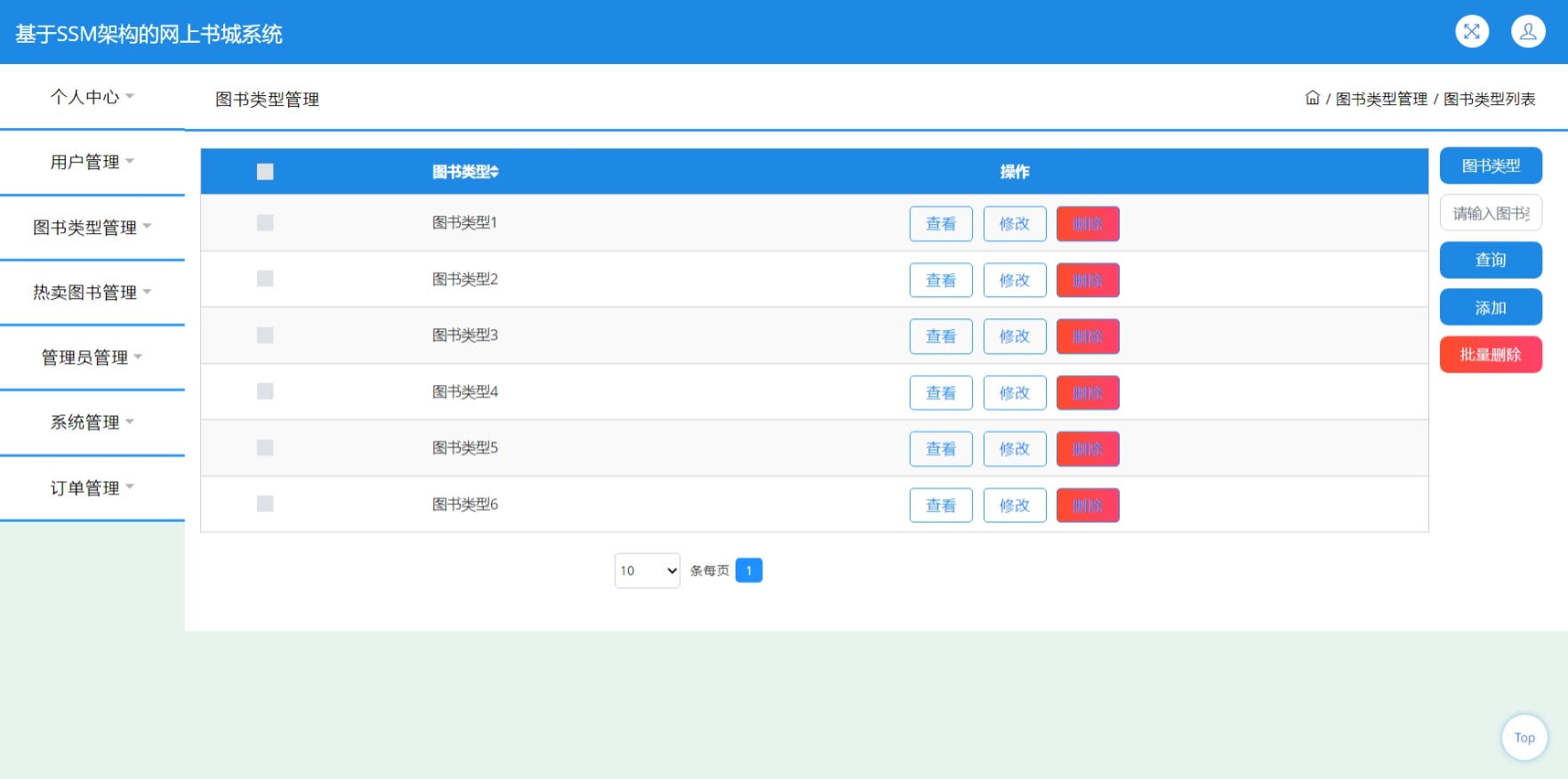Click 查看 for 图书类型2
This screenshot has height=779, width=1568.
pos(941,280)
